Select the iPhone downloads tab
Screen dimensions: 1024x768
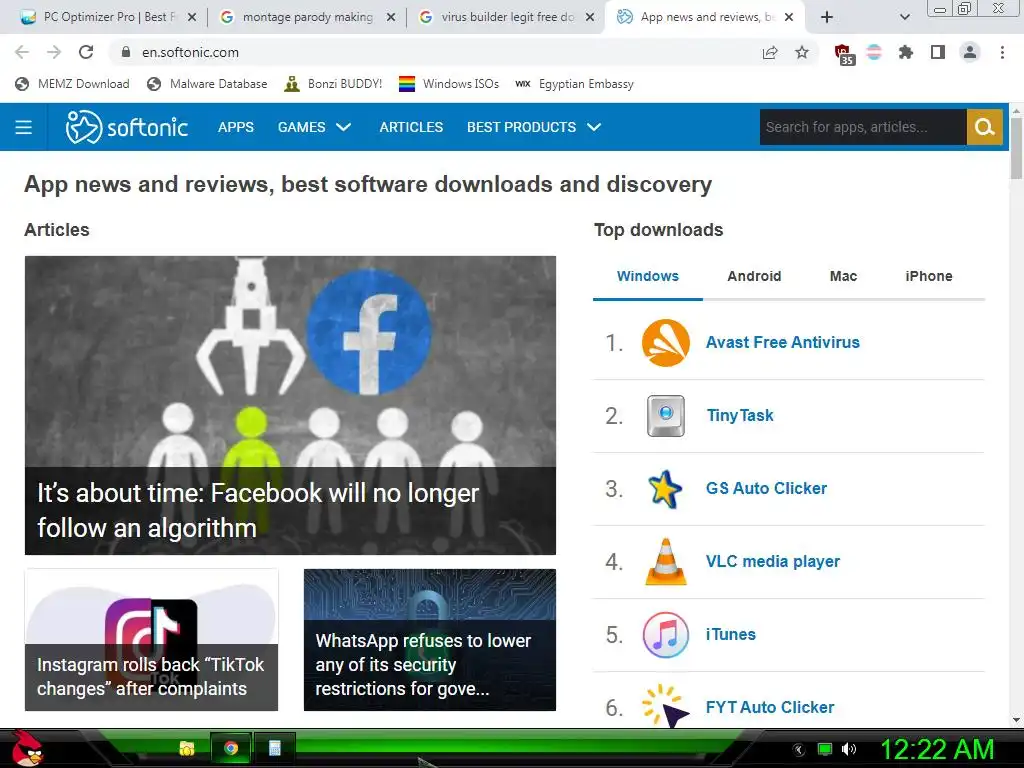click(x=929, y=276)
